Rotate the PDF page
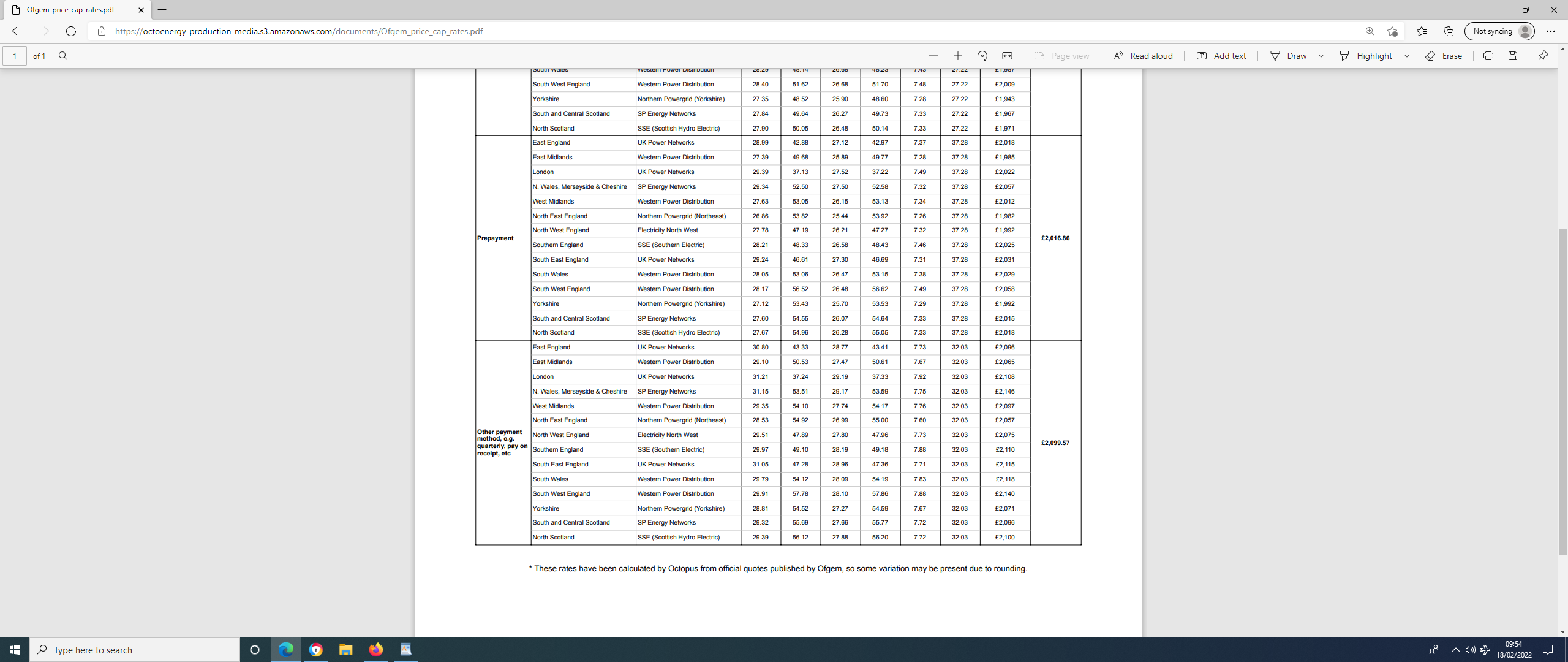The height and width of the screenshot is (662, 1568). pyautogui.click(x=982, y=56)
